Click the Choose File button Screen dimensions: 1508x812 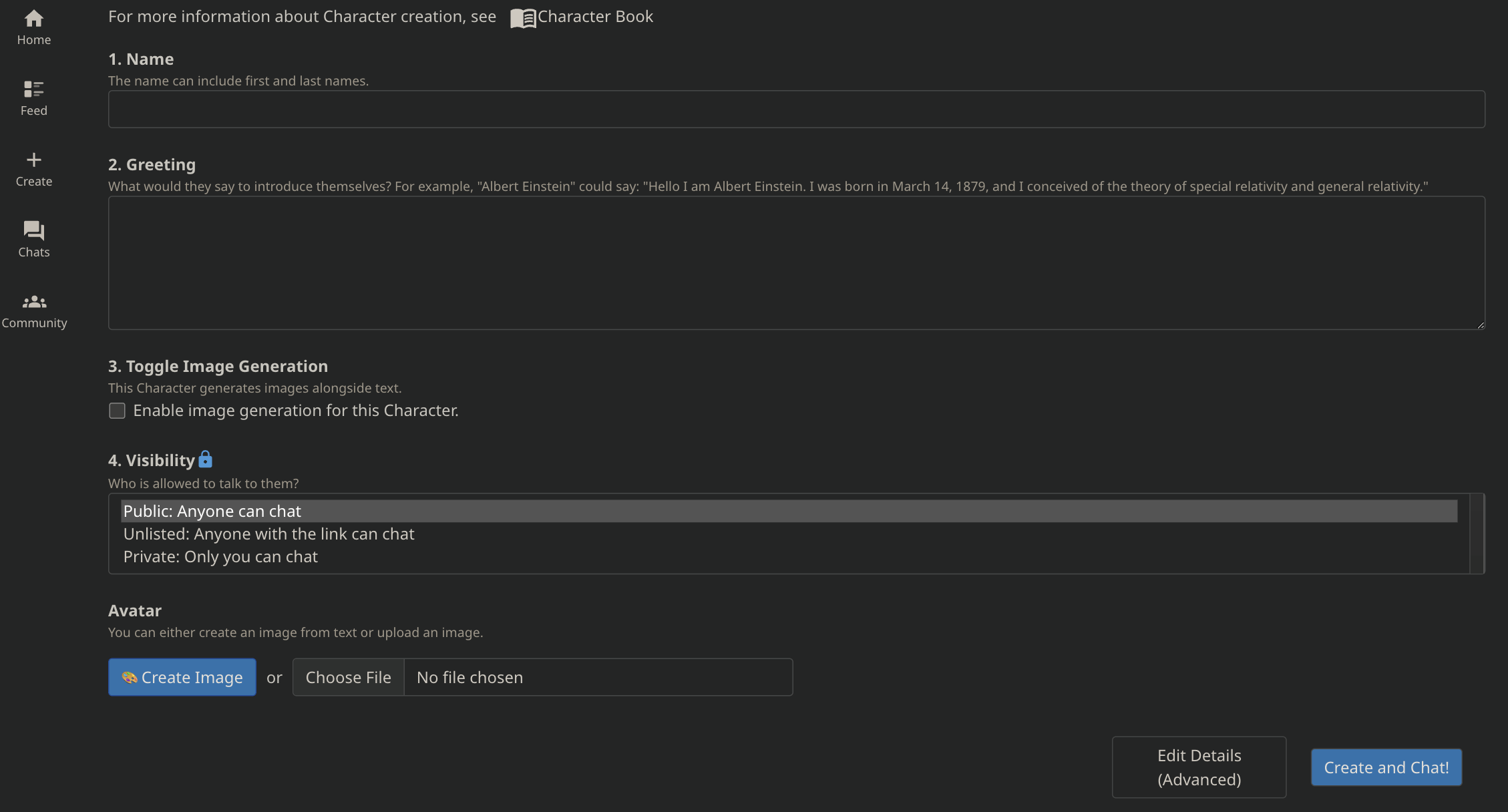[348, 677]
